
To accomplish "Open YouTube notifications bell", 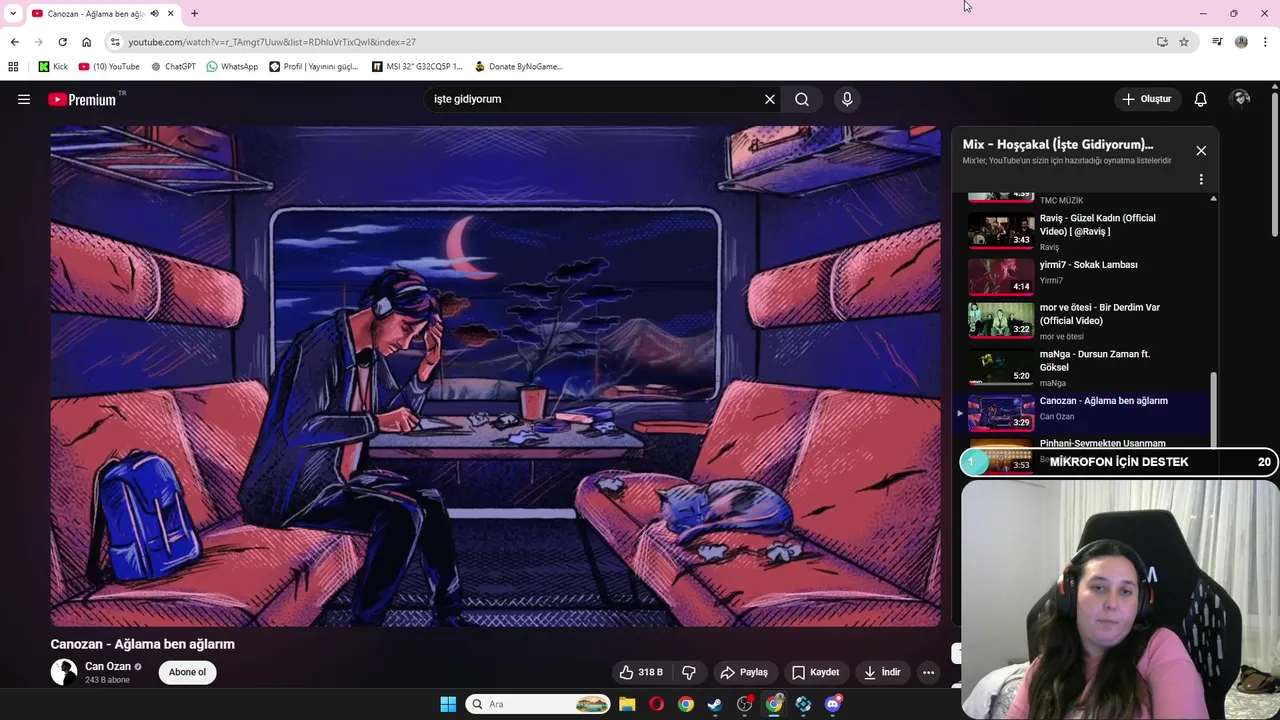I will tap(1201, 99).
